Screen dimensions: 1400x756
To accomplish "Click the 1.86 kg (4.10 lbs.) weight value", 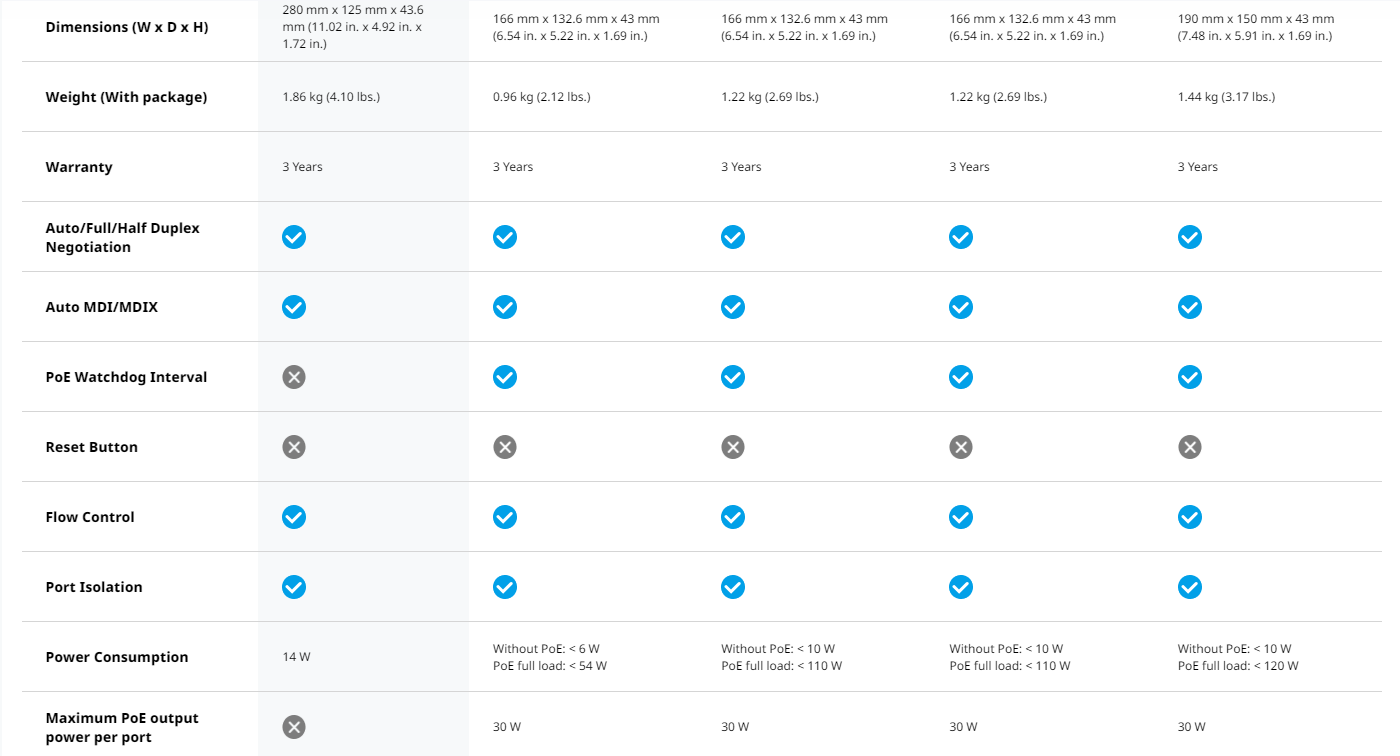I will [x=331, y=97].
